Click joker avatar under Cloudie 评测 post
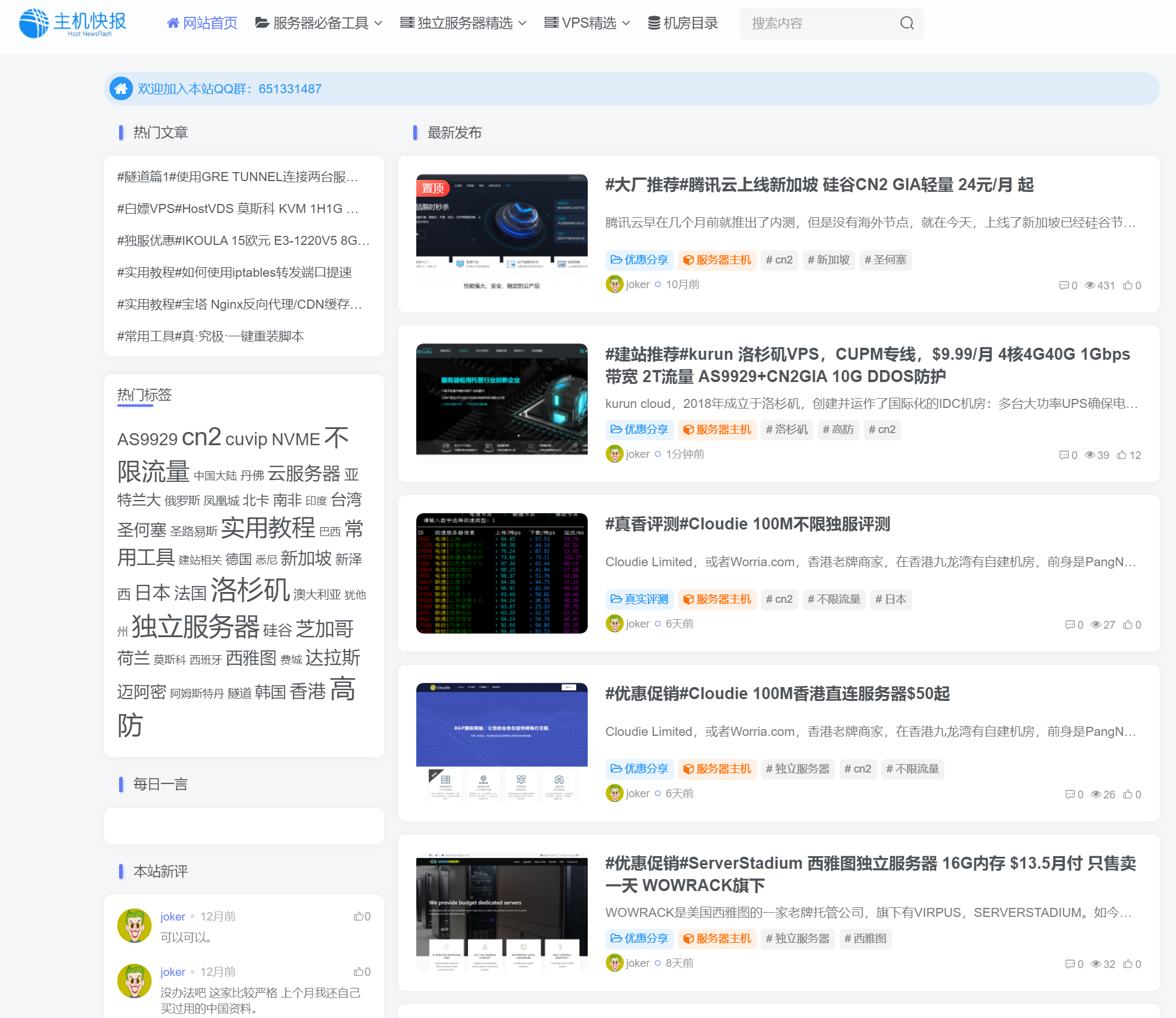Screen dimensions: 1176x1018 tap(614, 624)
